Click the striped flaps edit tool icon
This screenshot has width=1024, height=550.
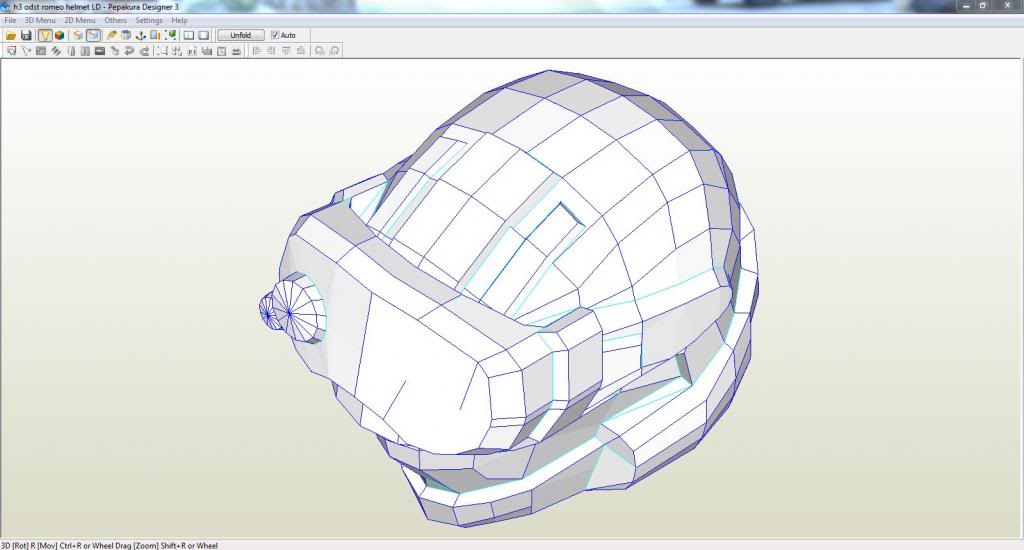[56, 51]
